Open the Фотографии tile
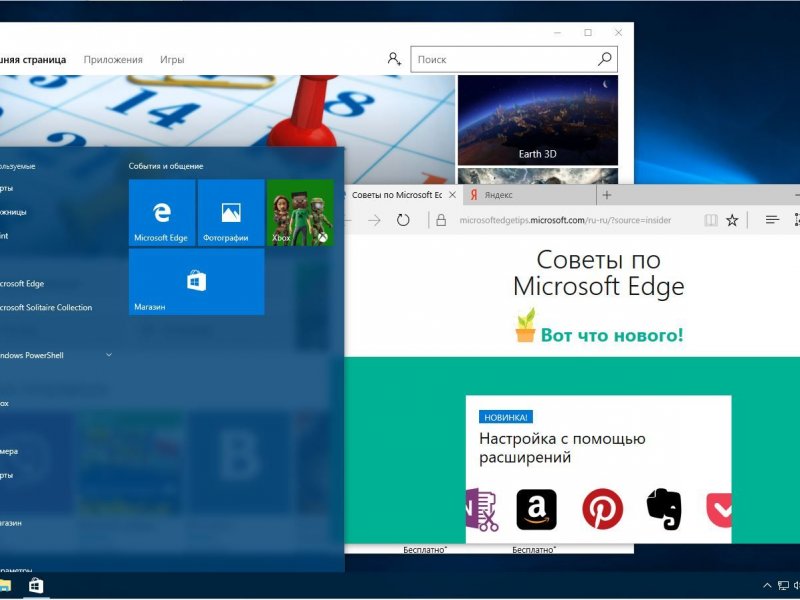This screenshot has width=800, height=600. click(x=231, y=213)
